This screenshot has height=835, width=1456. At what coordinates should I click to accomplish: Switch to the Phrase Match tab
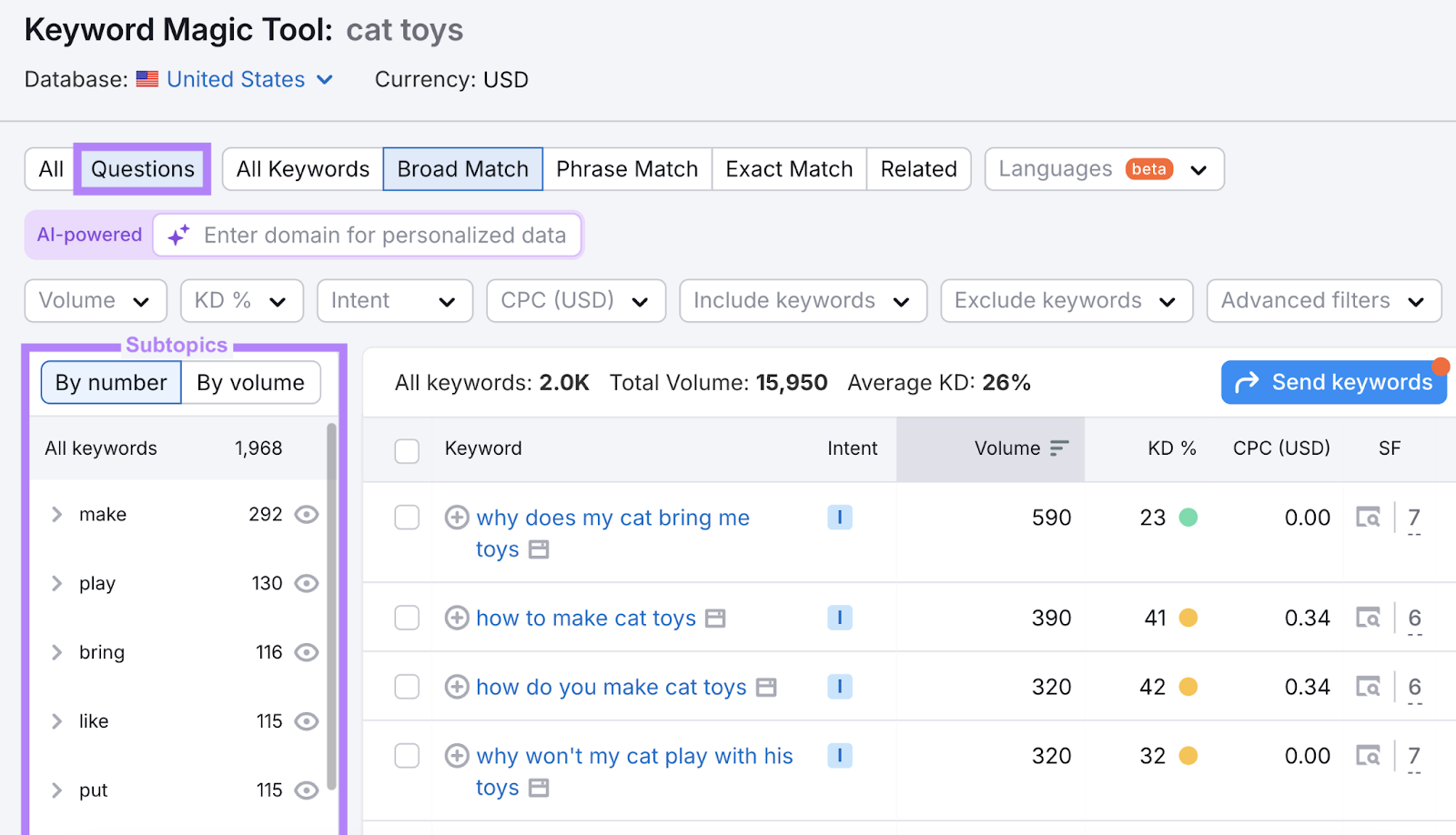click(x=627, y=168)
